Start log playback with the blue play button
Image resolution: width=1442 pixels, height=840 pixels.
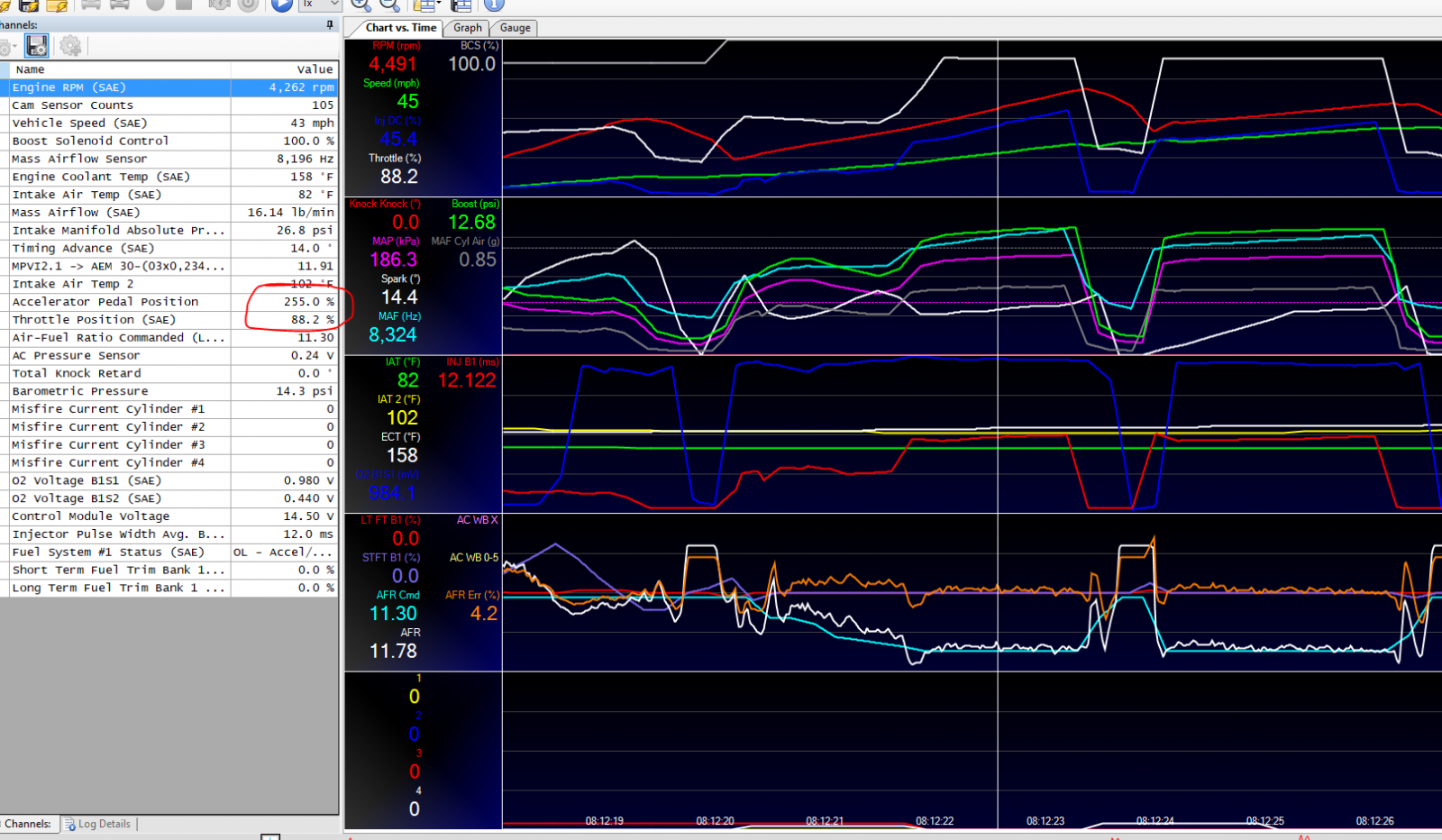tap(282, 5)
